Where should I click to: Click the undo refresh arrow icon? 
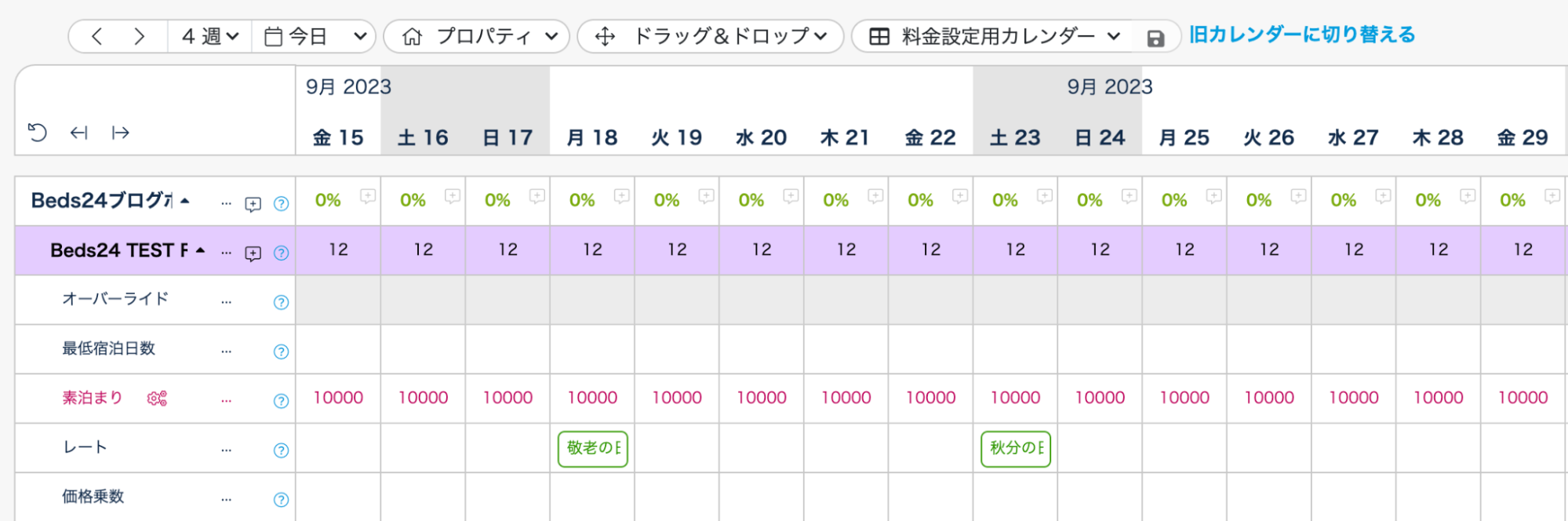(x=38, y=133)
